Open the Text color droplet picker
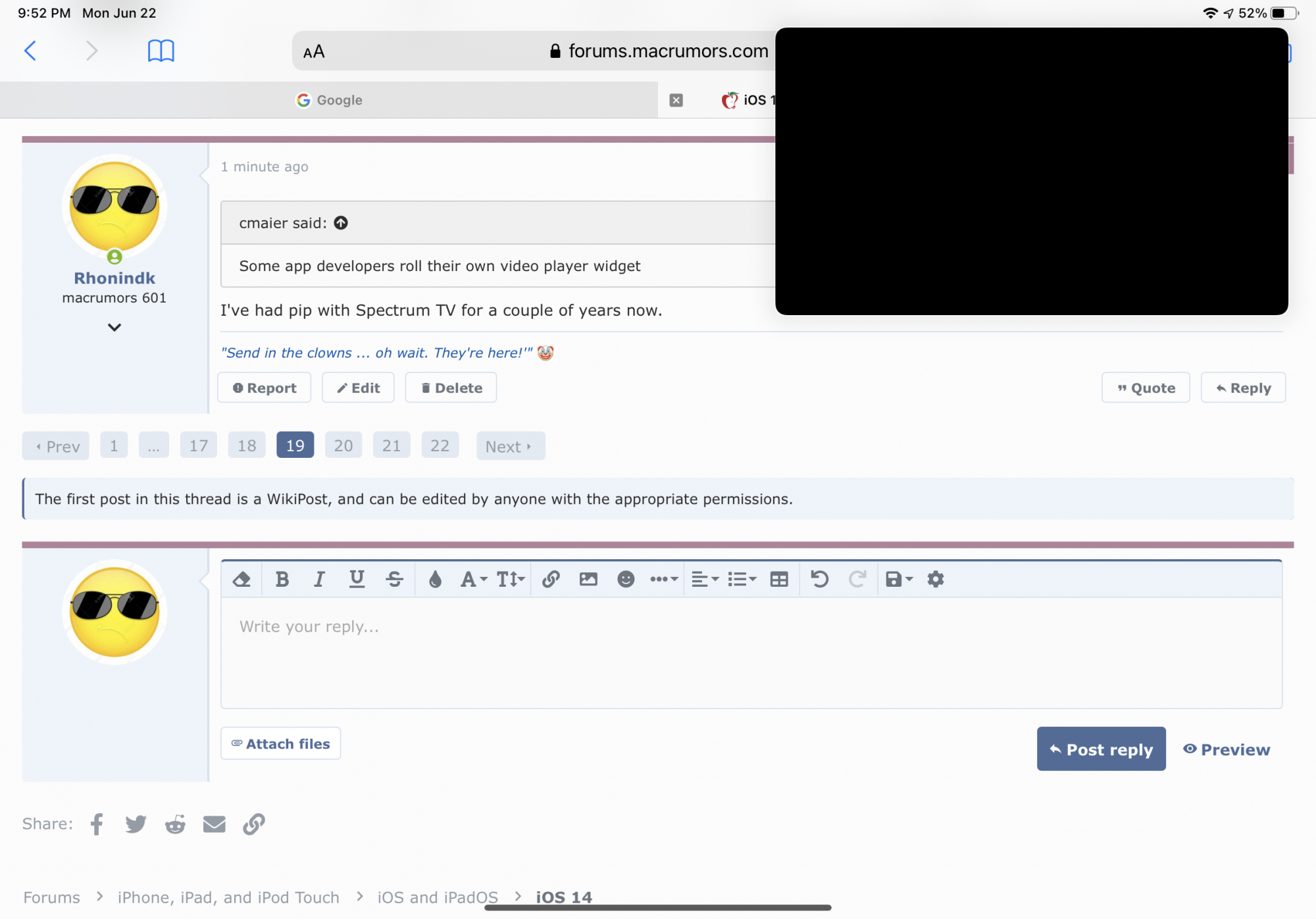 435,579
